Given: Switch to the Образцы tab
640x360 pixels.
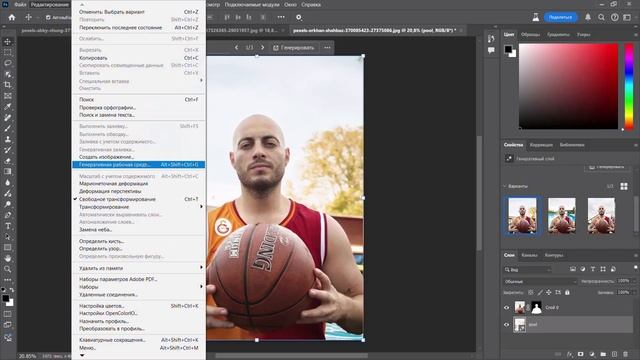Looking at the screenshot, I should [x=530, y=35].
